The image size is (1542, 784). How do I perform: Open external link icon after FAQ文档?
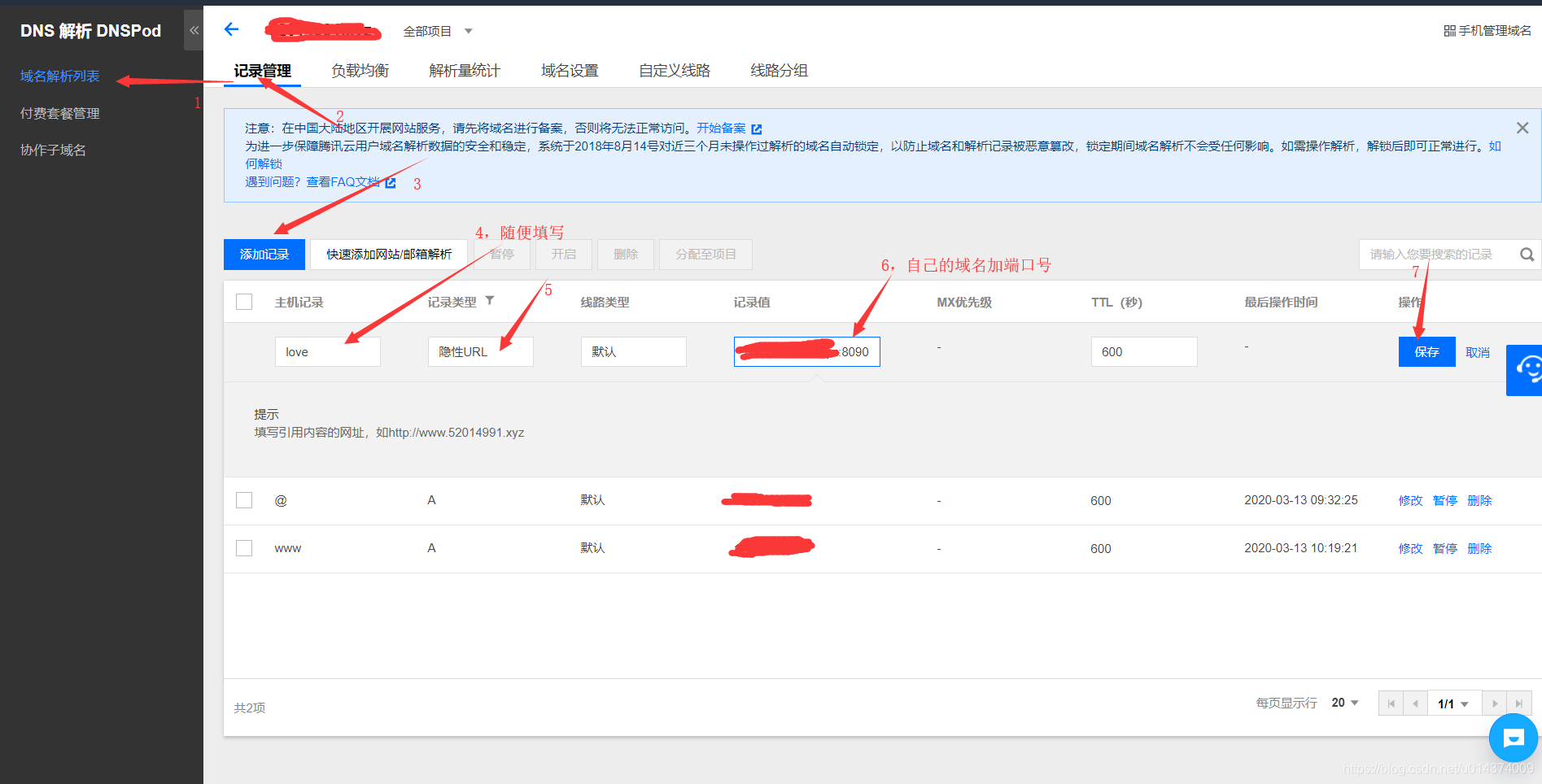(x=391, y=182)
